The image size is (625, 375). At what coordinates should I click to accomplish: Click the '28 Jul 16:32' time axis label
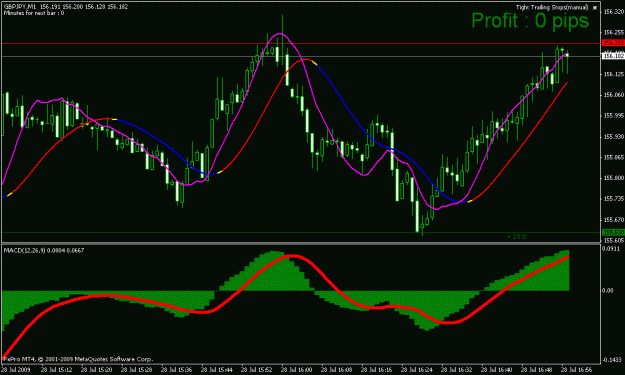[456, 369]
